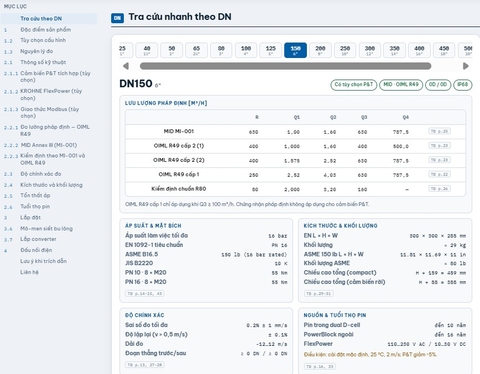This screenshot has width=480, height=374.
Task: Go to 'Lắp converter' section
Action: click(38, 239)
